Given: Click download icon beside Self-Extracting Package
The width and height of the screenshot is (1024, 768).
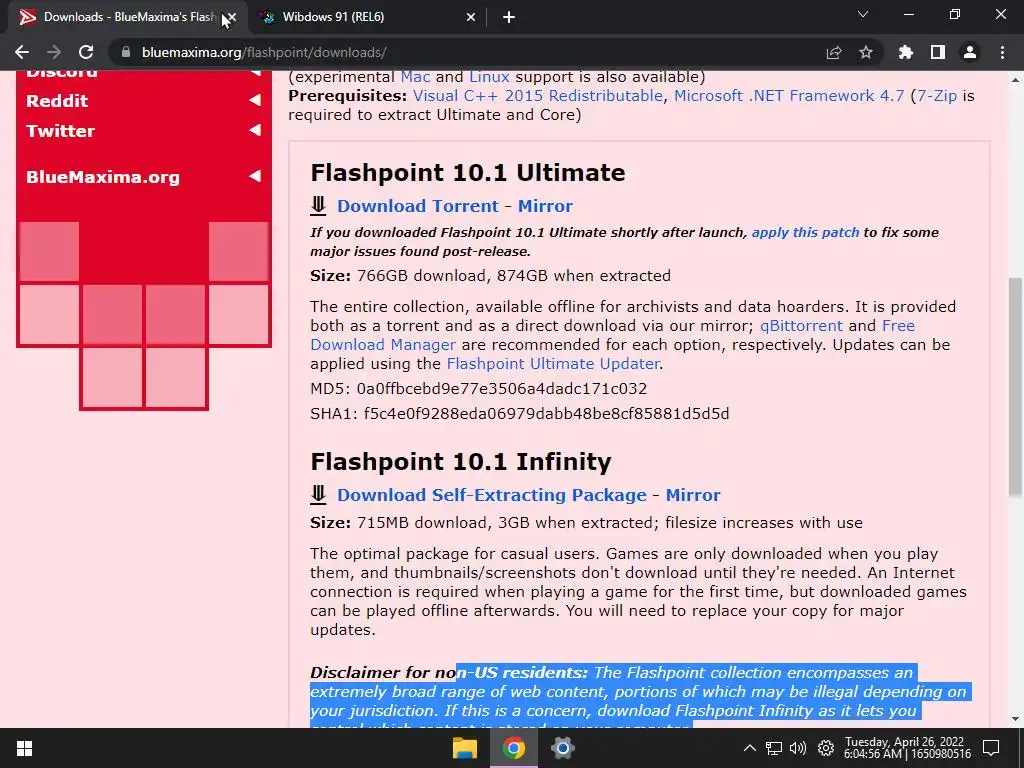Looking at the screenshot, I should coord(318,494).
